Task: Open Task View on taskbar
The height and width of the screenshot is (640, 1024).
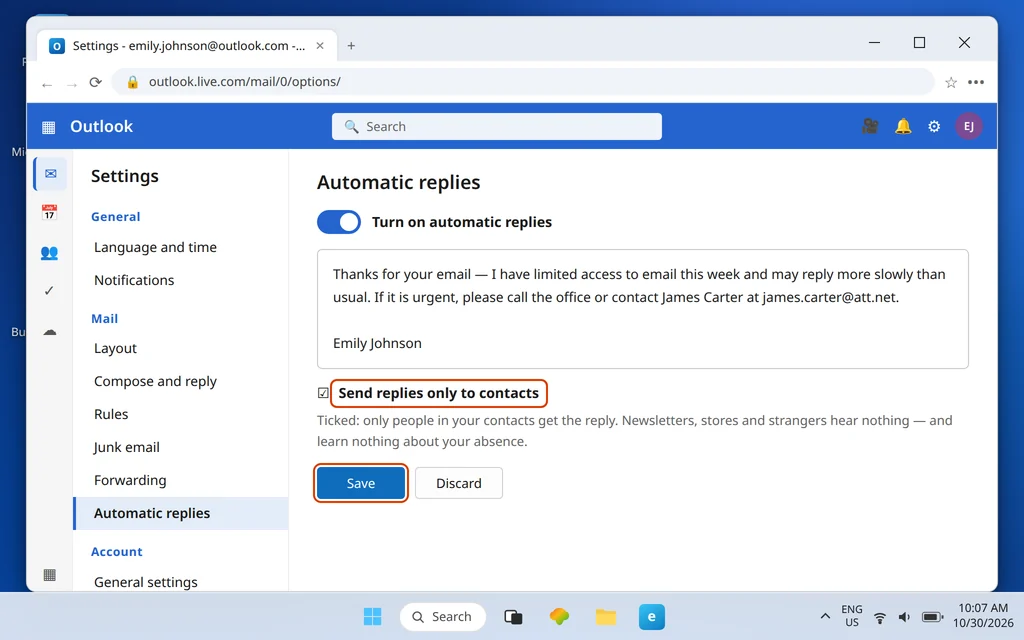Action: [x=513, y=616]
